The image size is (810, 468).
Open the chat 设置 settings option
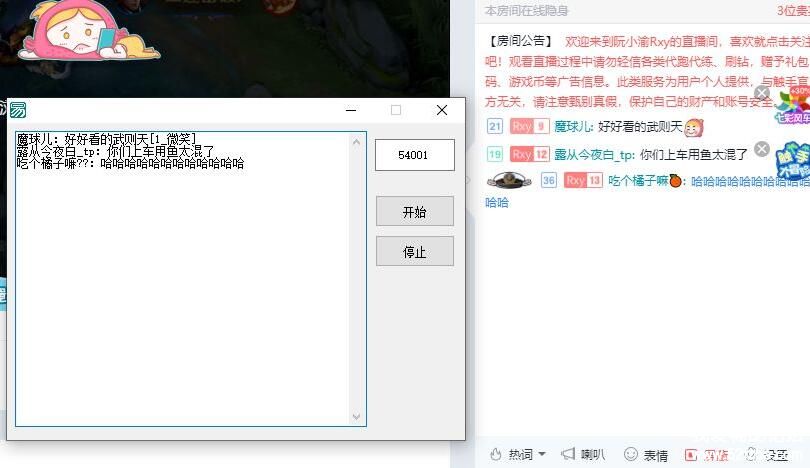[769, 455]
